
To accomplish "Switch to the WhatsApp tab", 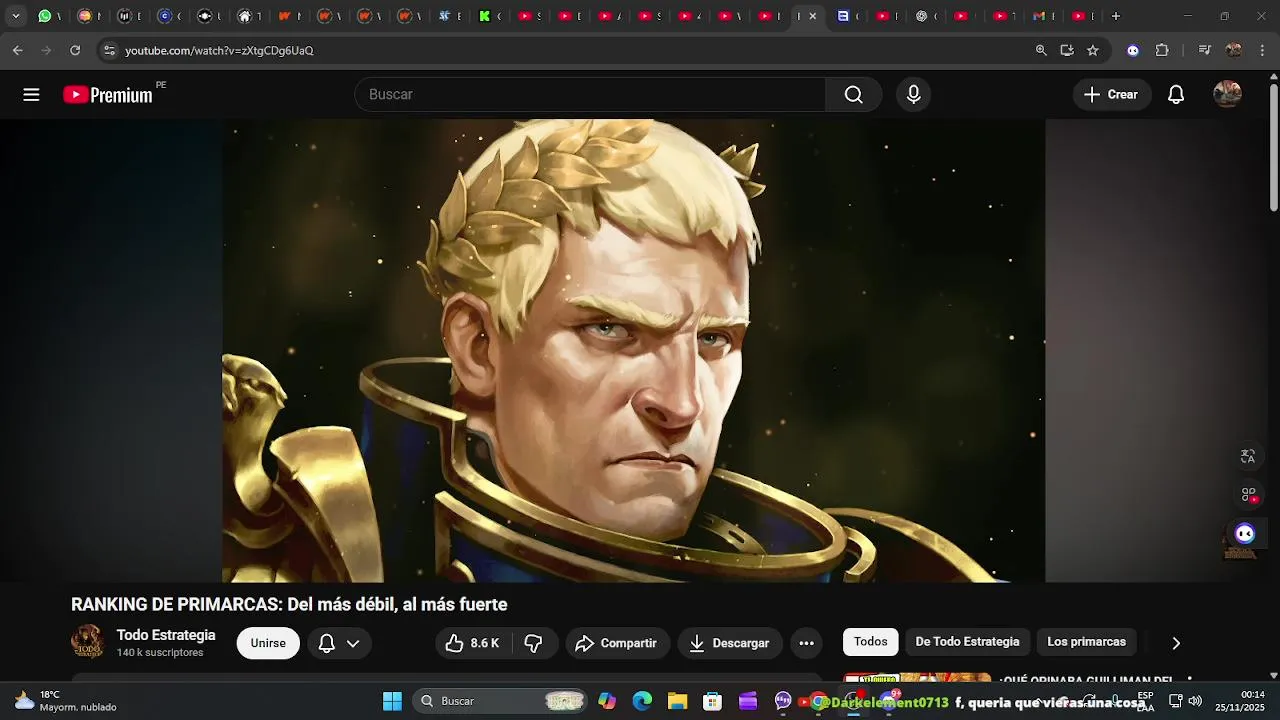I will point(44,16).
